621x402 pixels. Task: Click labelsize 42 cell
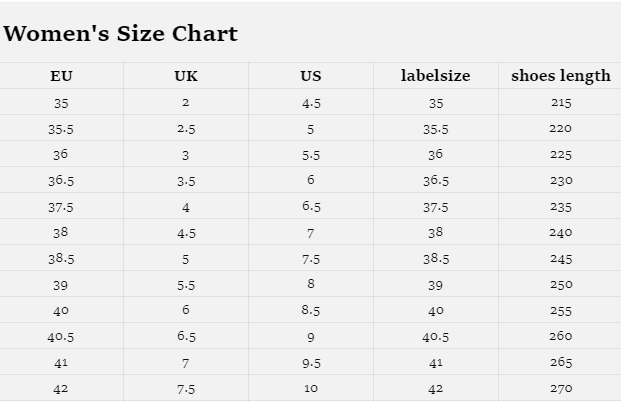point(435,388)
